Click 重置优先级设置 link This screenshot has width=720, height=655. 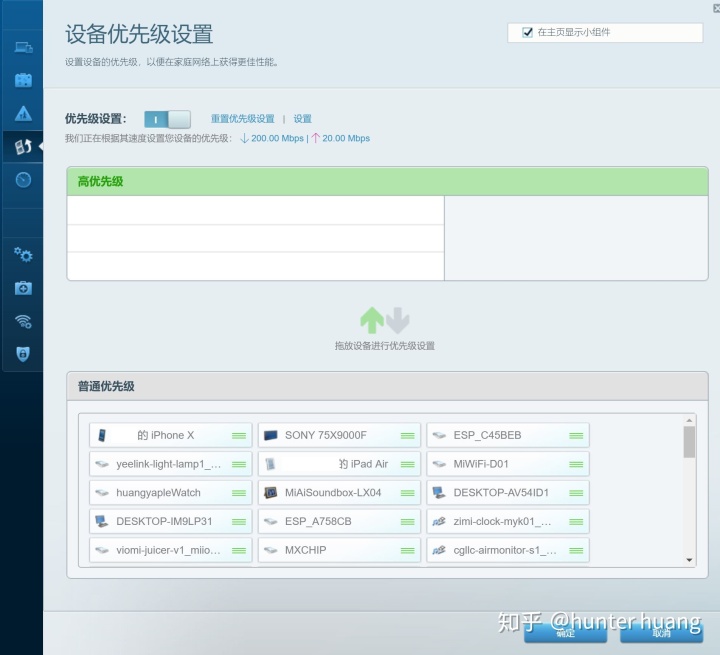(242, 119)
